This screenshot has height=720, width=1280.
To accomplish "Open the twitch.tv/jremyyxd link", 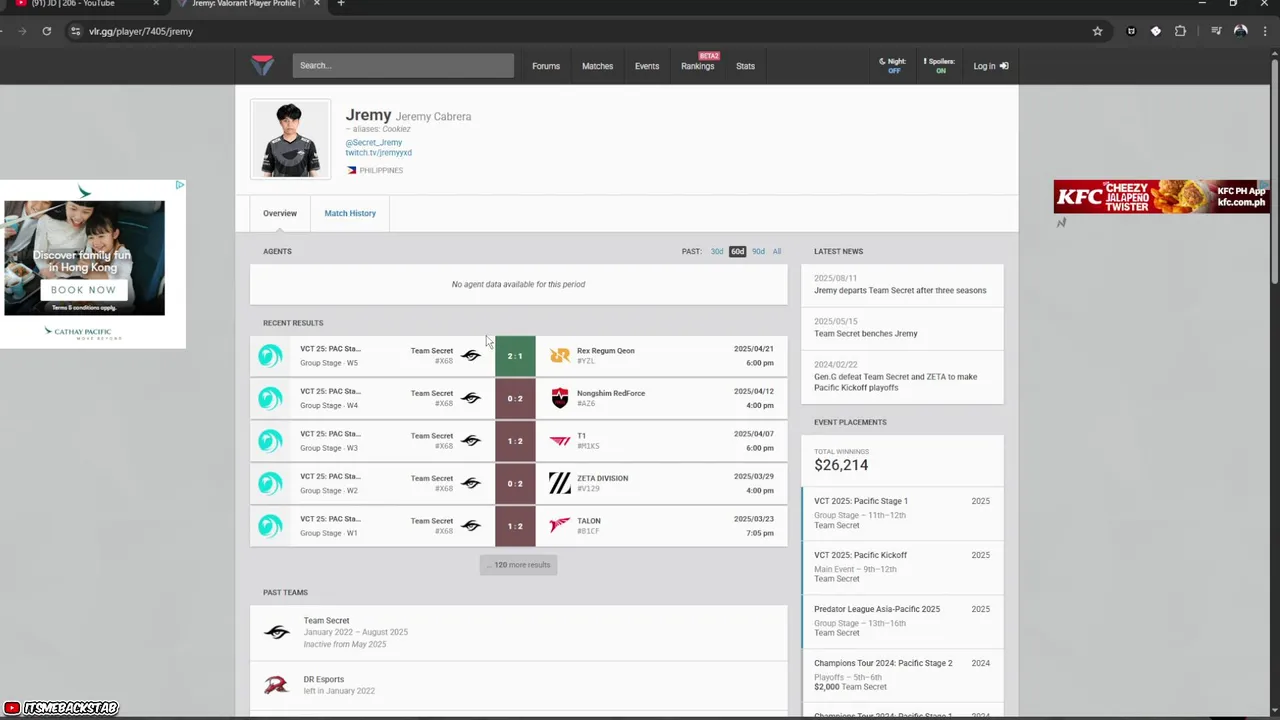I will click(x=379, y=153).
